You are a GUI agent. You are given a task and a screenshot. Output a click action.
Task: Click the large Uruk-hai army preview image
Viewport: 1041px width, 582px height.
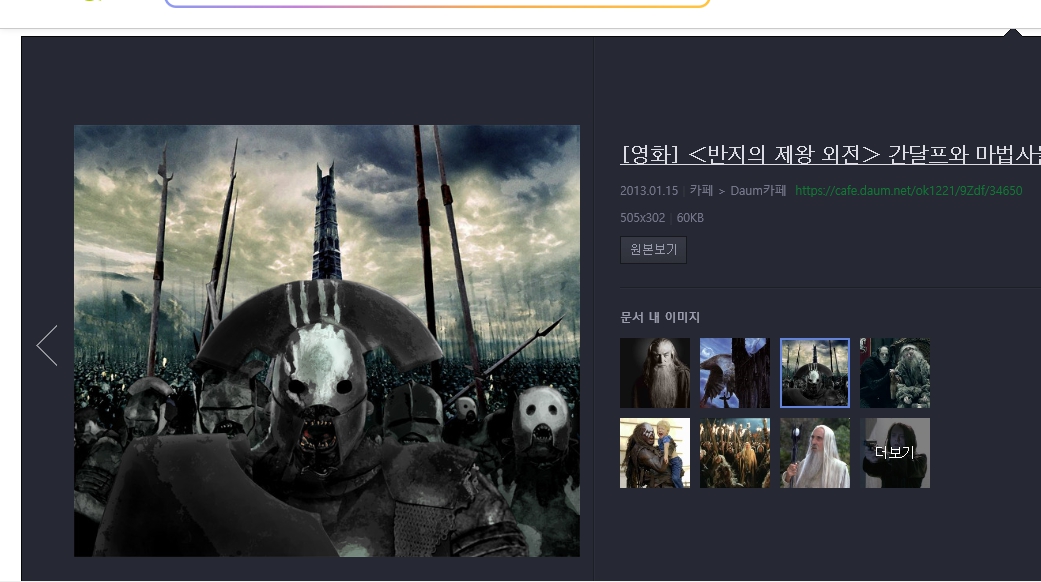click(x=327, y=340)
